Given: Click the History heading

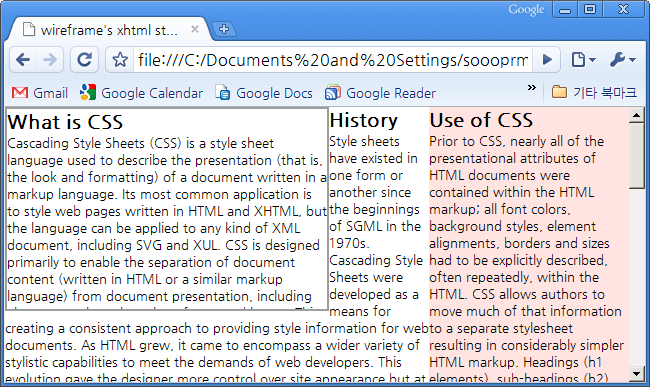Looking at the screenshot, I should tap(364, 121).
